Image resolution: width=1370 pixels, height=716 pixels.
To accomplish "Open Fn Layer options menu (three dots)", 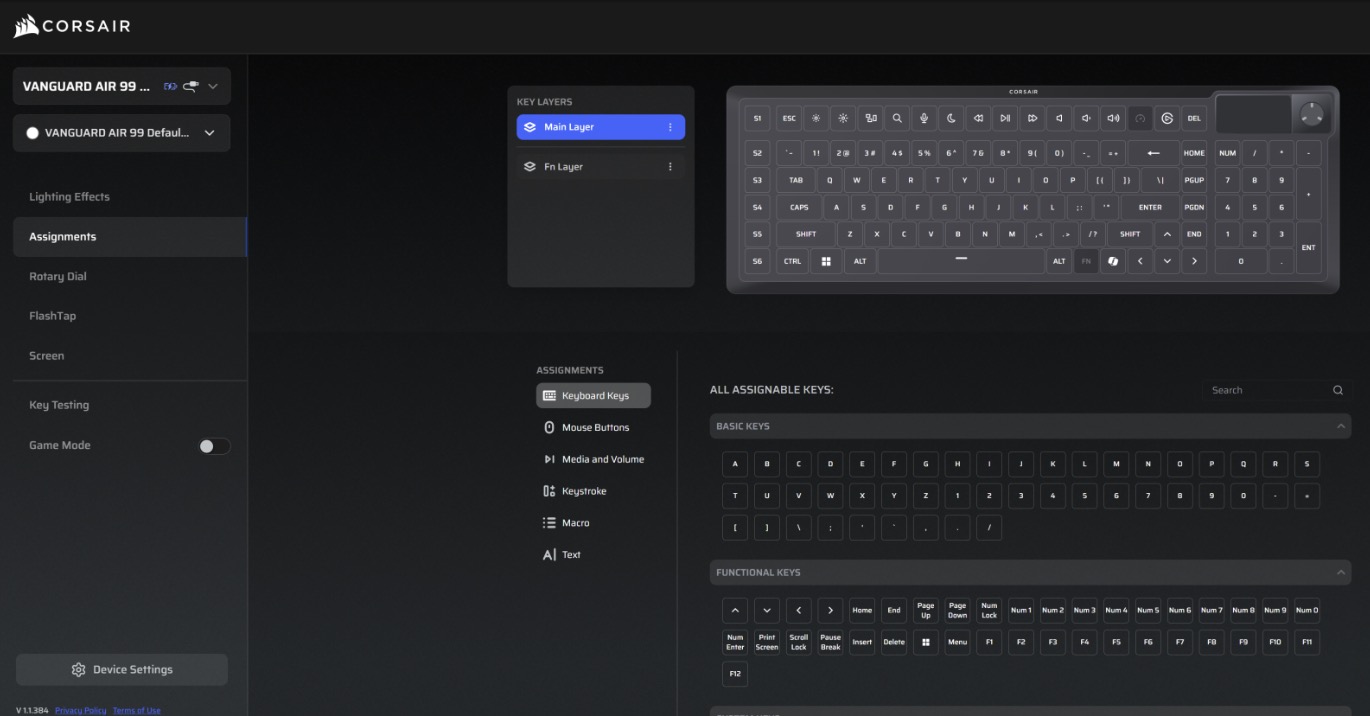I will 671,167.
